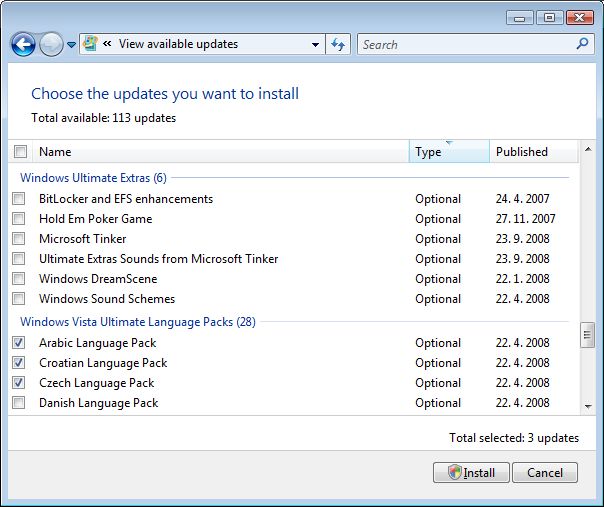Check the Windows DreamScene checkbox
Screen dimensions: 604x507
[x=18, y=279]
